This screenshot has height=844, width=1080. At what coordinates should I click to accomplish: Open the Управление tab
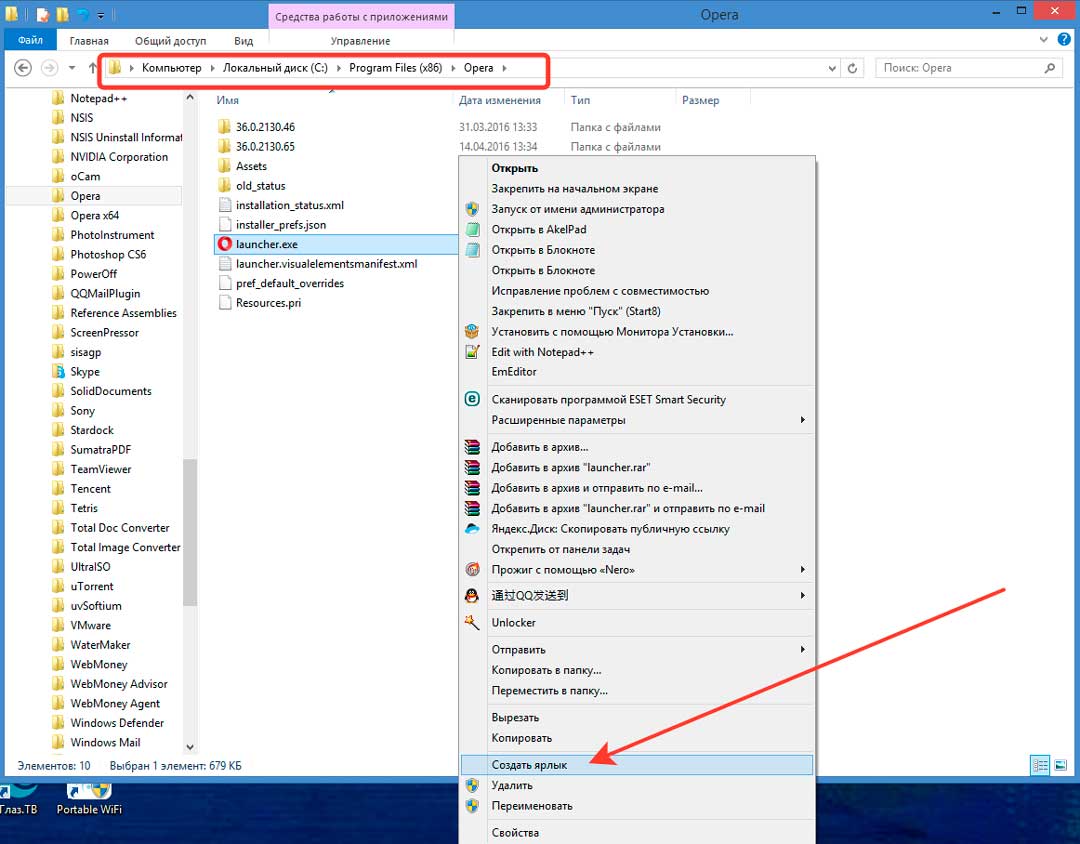[360, 41]
